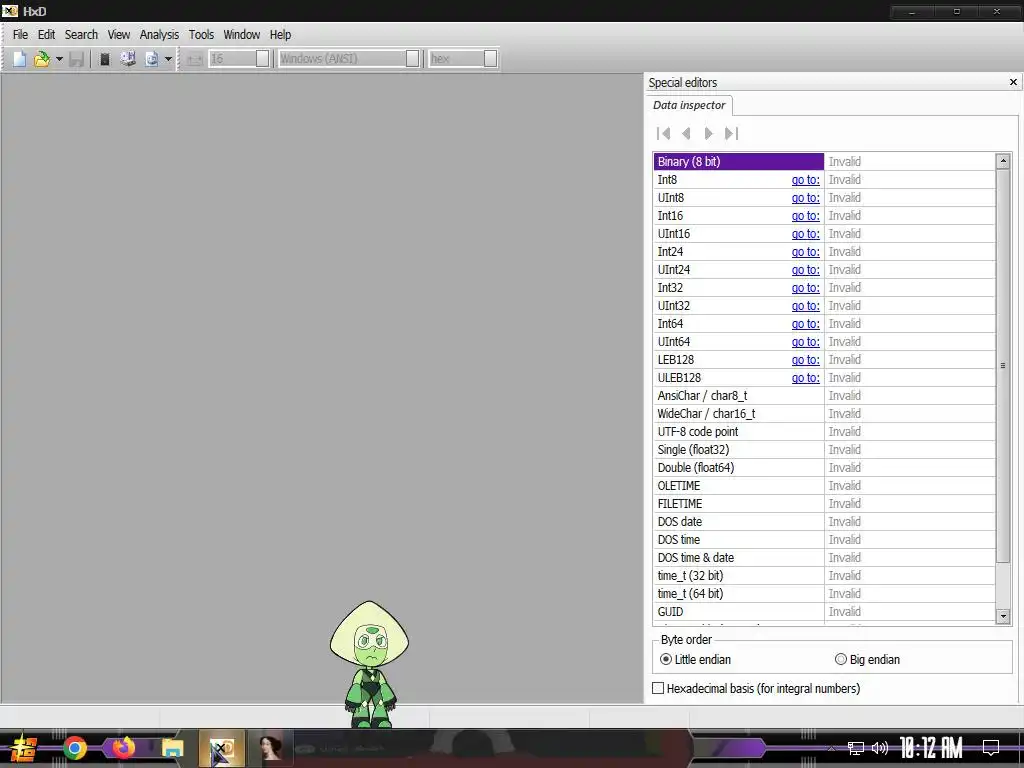Click the next byte arrow in Data inspector
The image size is (1024, 768).
pyautogui.click(x=709, y=134)
